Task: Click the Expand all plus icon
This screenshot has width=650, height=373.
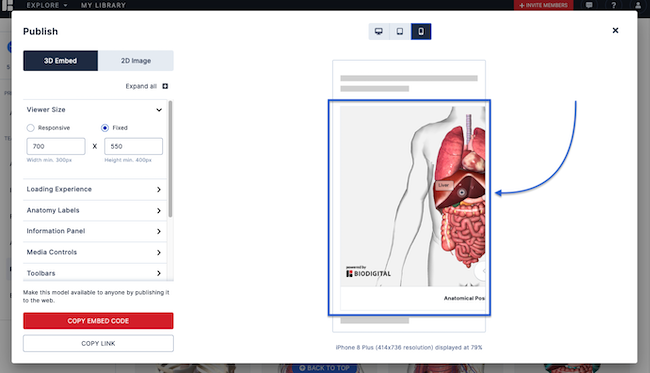Action: [165, 86]
